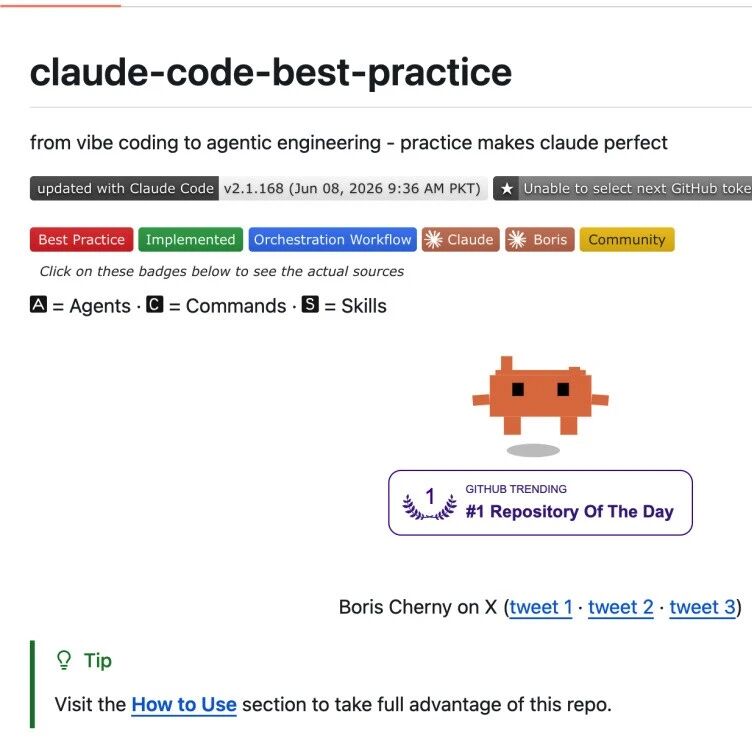The image size is (752, 752).
Task: Open the tweet 3 link
Action: click(x=703, y=607)
